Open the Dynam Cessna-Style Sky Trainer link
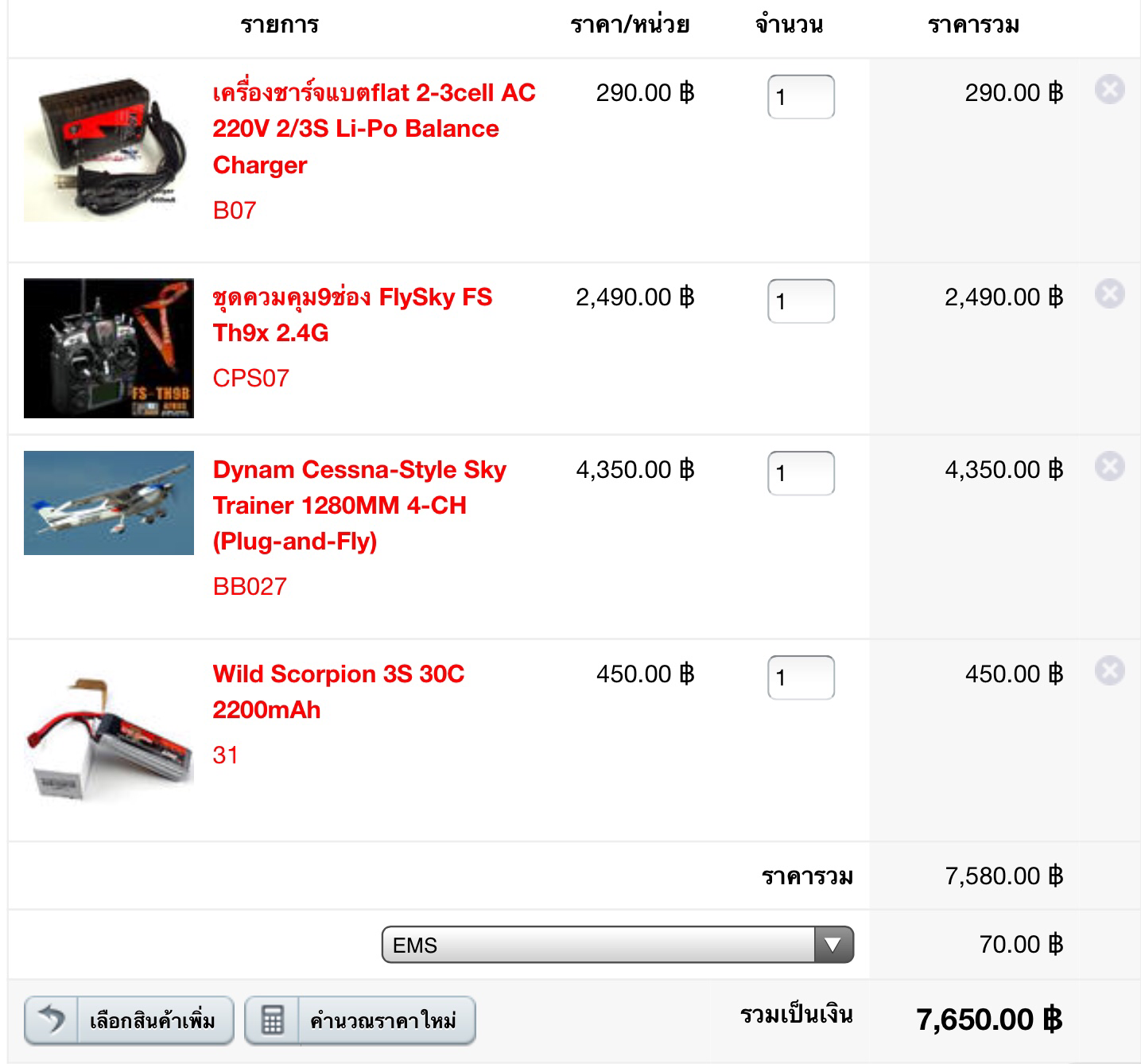This screenshot has height=1064, width=1141. [359, 506]
